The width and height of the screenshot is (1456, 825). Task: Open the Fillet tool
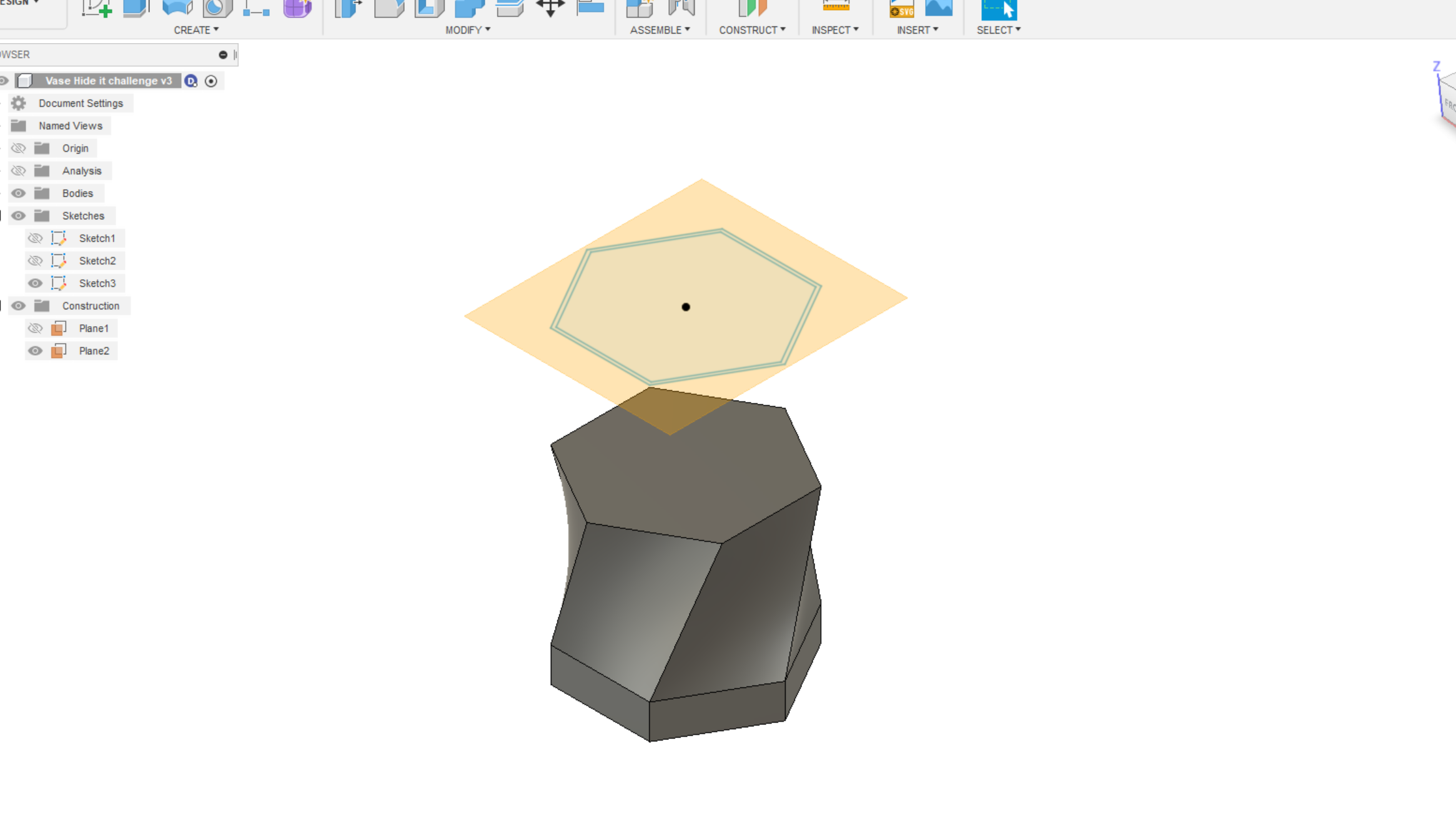(389, 7)
